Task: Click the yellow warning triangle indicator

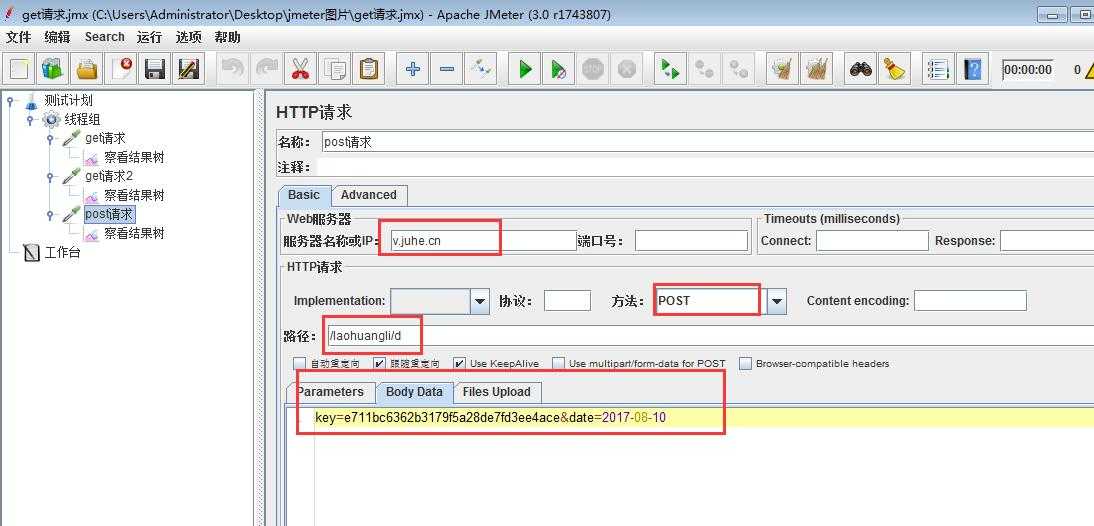Action: tap(1088, 69)
